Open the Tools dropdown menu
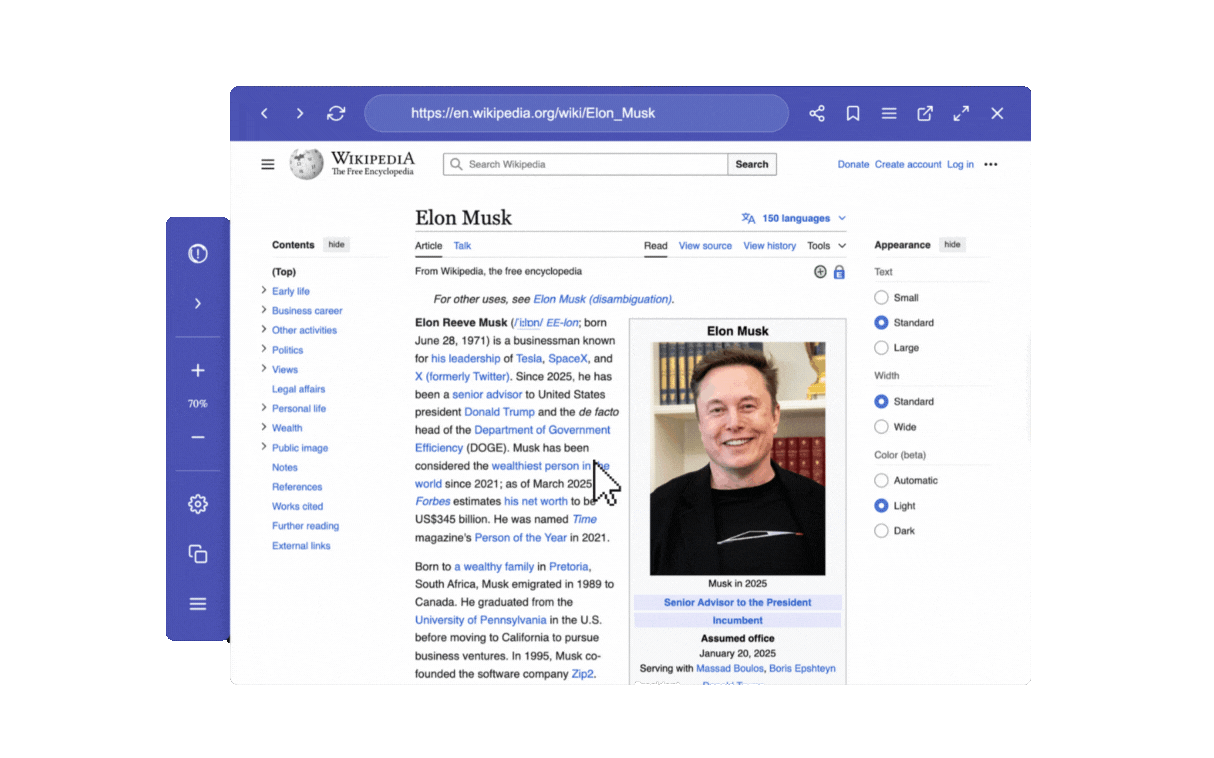Screen dimensions: 1214x758 [827, 246]
